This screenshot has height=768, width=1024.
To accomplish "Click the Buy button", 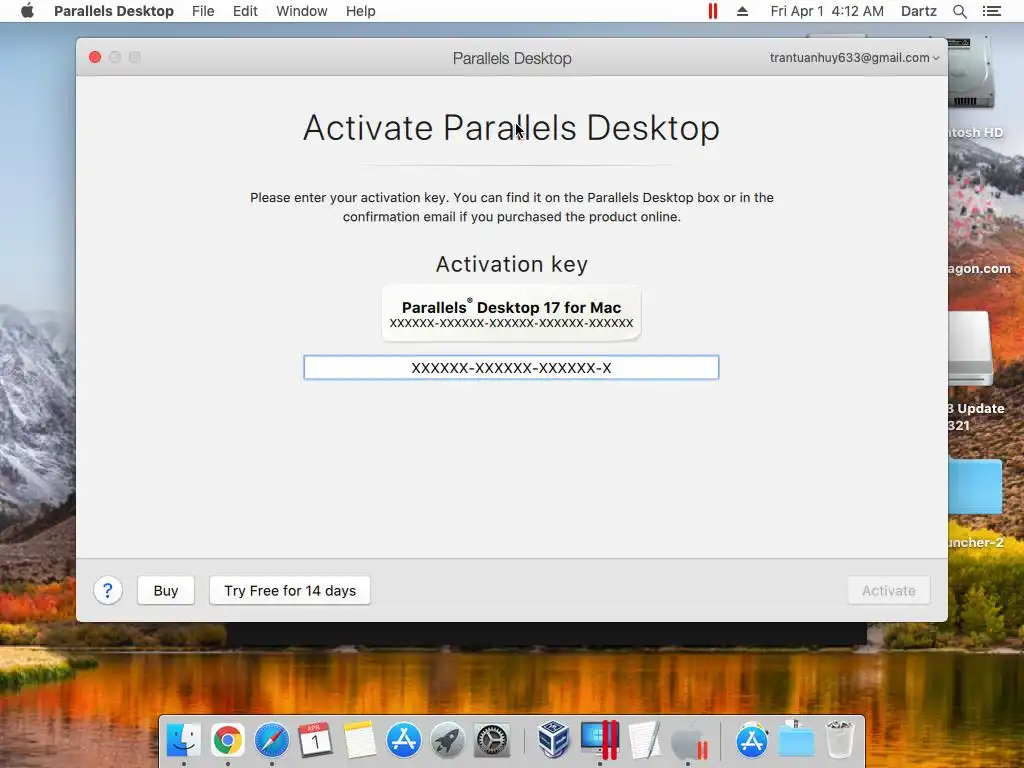I will (166, 590).
